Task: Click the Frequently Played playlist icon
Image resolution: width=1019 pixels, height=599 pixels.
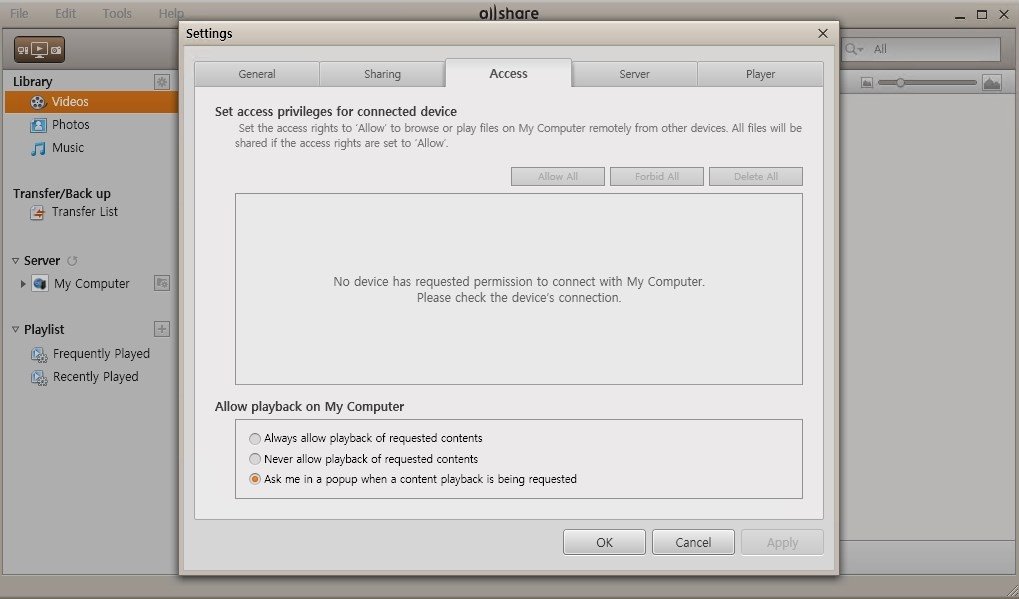Action: (39, 355)
